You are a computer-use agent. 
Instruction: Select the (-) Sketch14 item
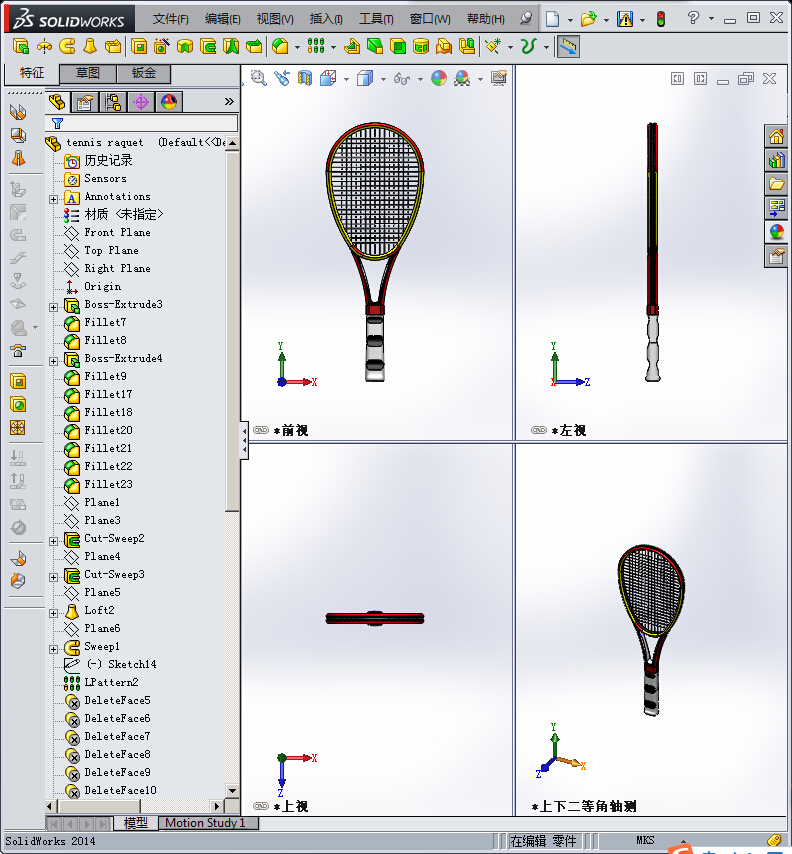(121, 664)
